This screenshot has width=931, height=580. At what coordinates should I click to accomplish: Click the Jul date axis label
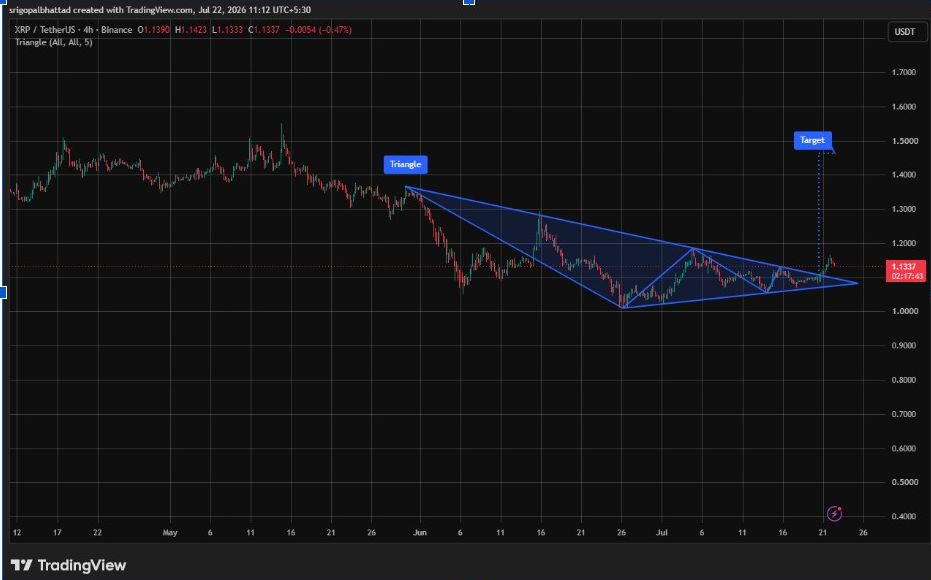pyautogui.click(x=661, y=533)
